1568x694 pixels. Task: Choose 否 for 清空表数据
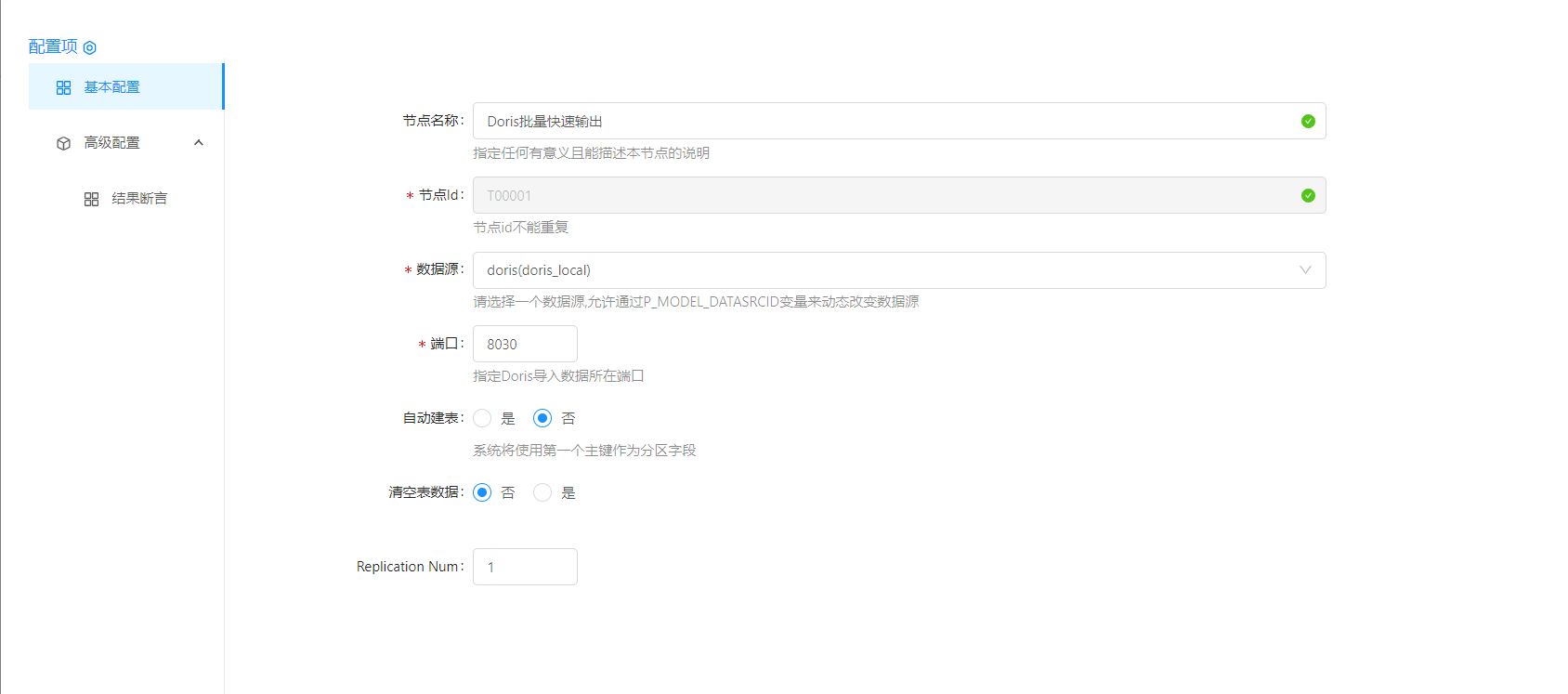click(482, 492)
